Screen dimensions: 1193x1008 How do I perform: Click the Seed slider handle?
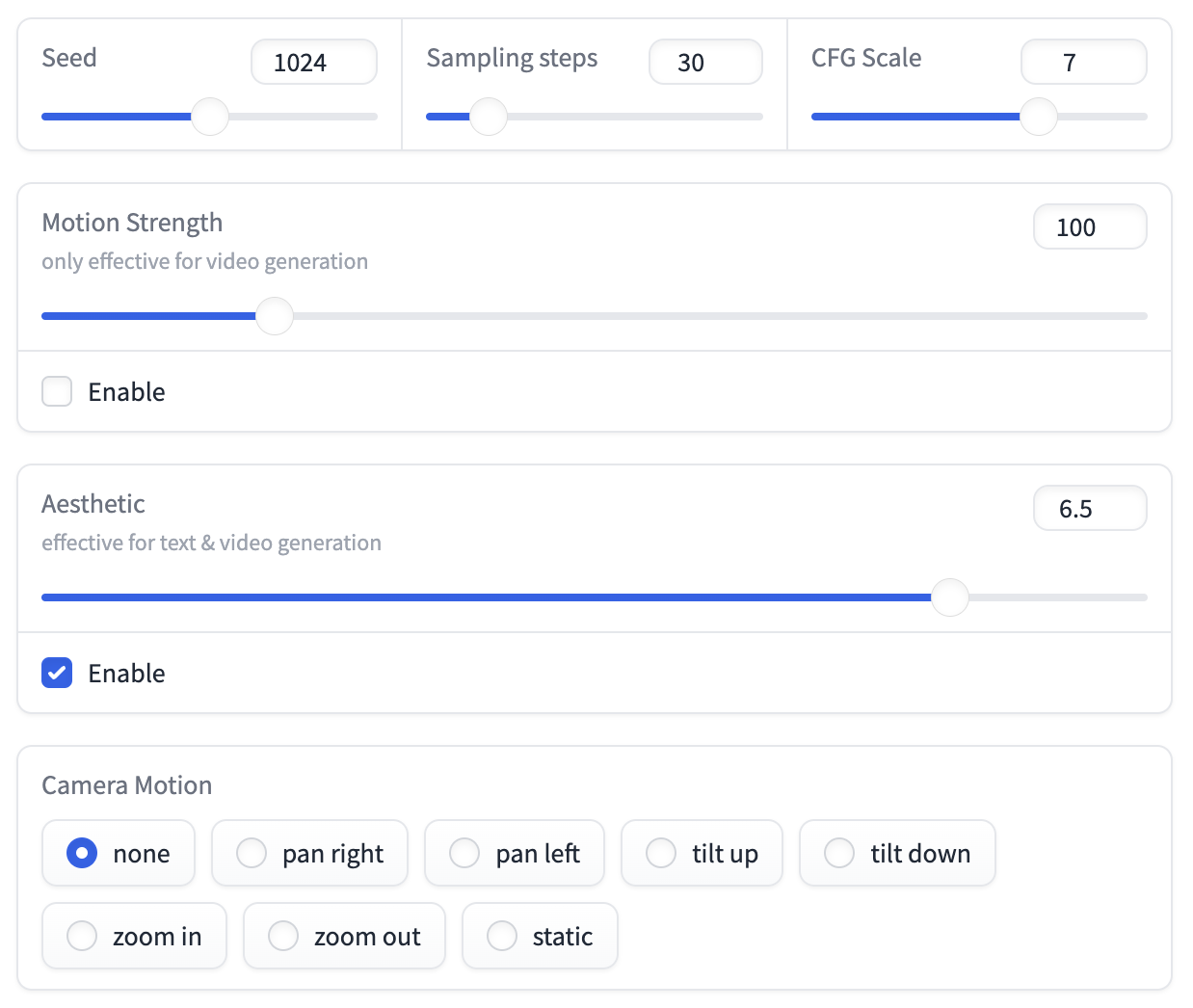coord(210,117)
